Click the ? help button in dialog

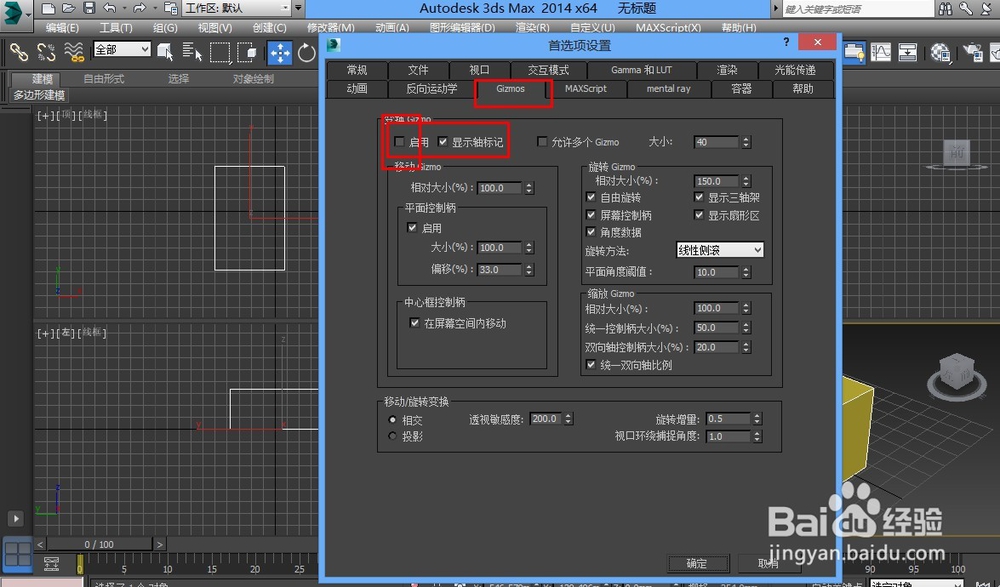786,42
